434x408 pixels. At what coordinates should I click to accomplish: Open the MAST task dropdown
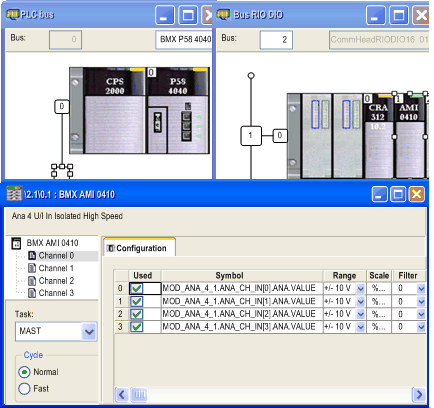89,331
